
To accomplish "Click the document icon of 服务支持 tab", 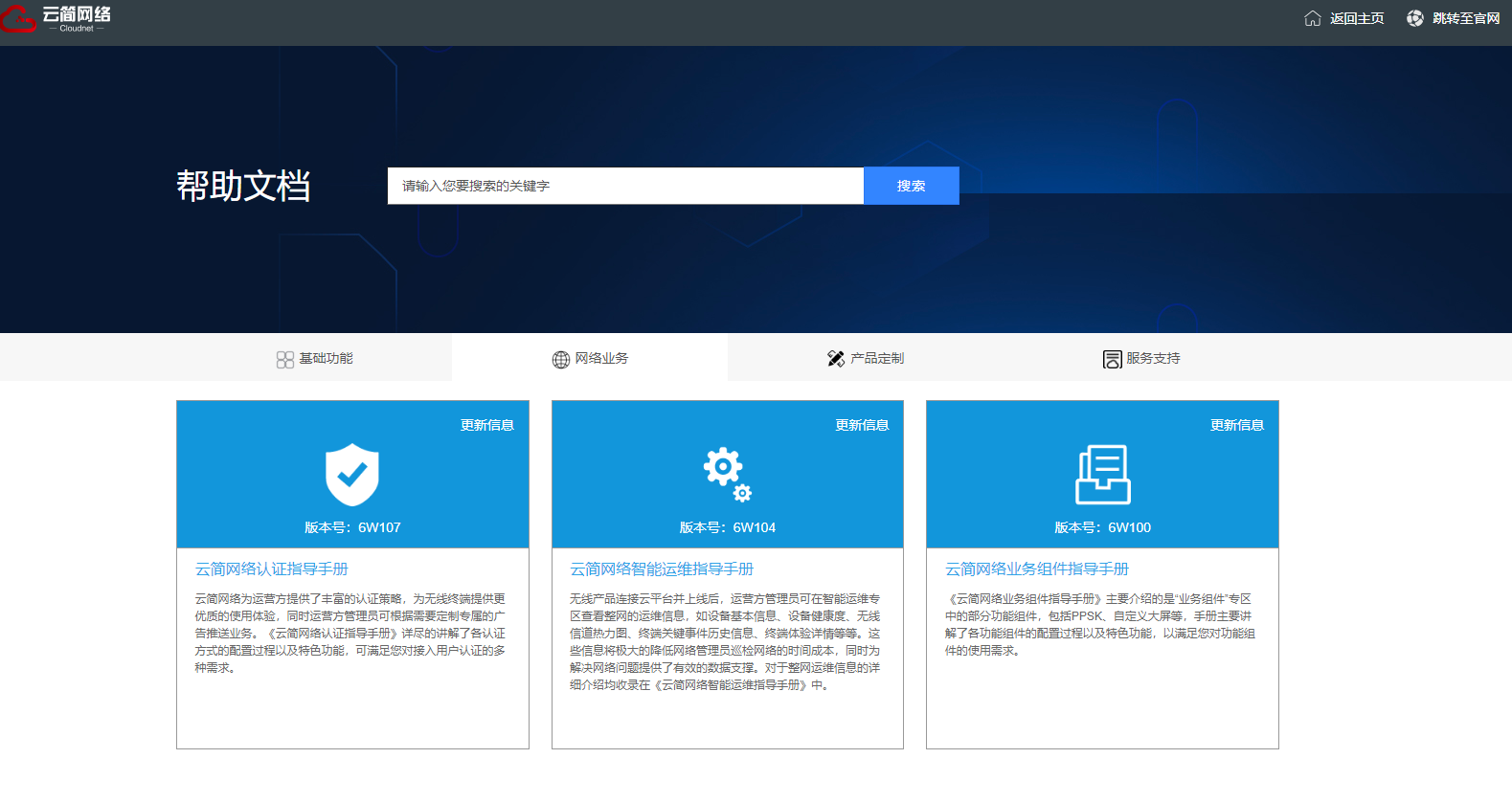I will click(1113, 359).
